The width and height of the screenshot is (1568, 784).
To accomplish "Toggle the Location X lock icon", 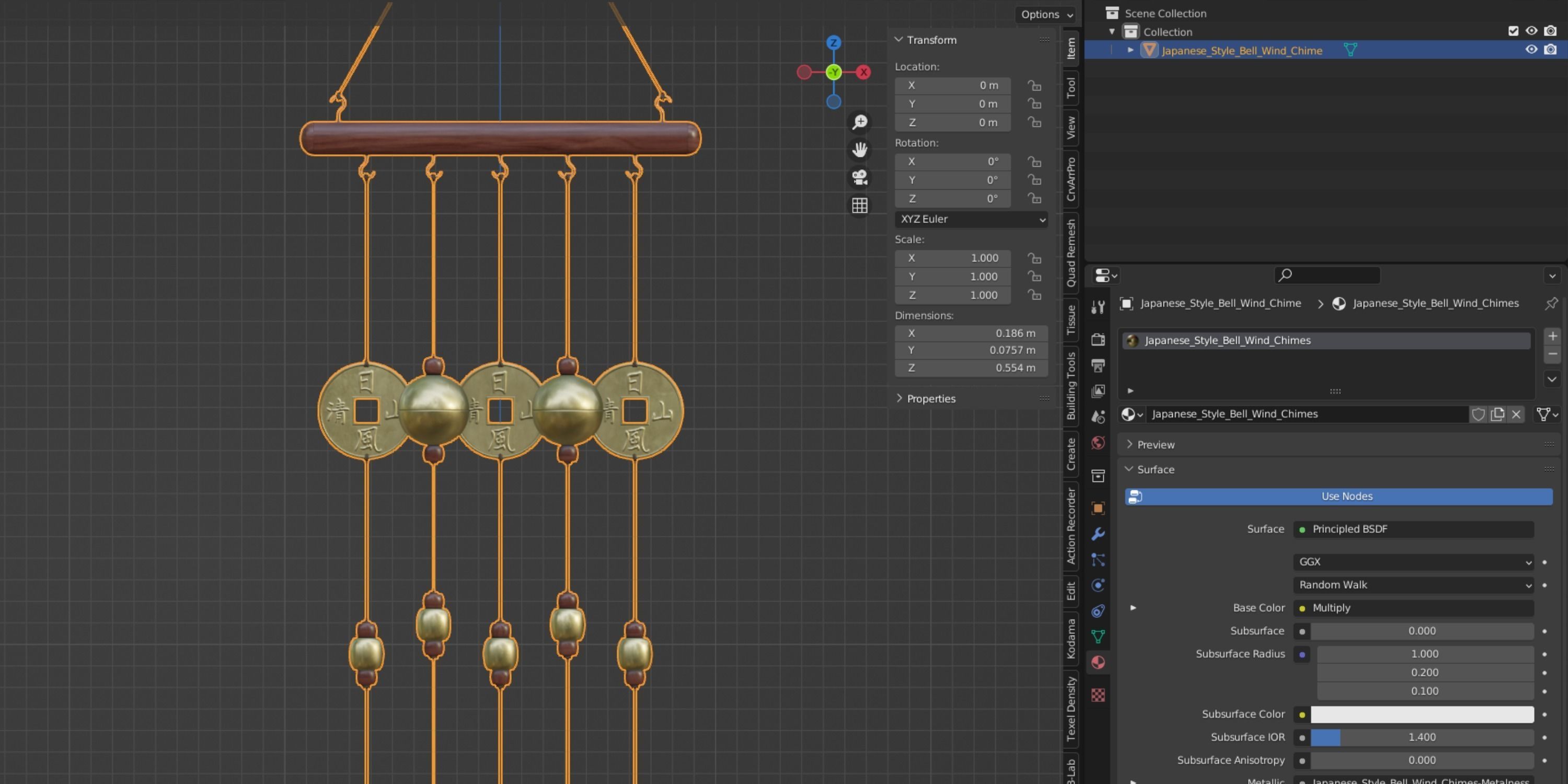I will click(x=1034, y=85).
